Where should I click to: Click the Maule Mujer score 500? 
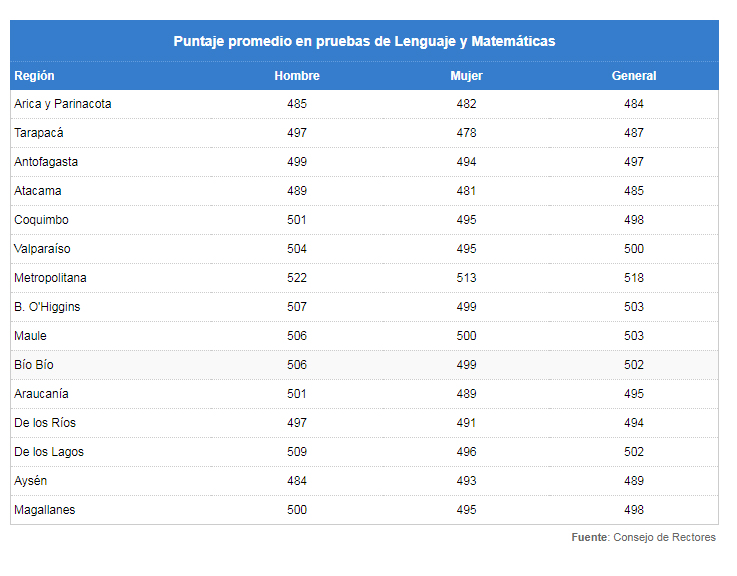tap(466, 336)
